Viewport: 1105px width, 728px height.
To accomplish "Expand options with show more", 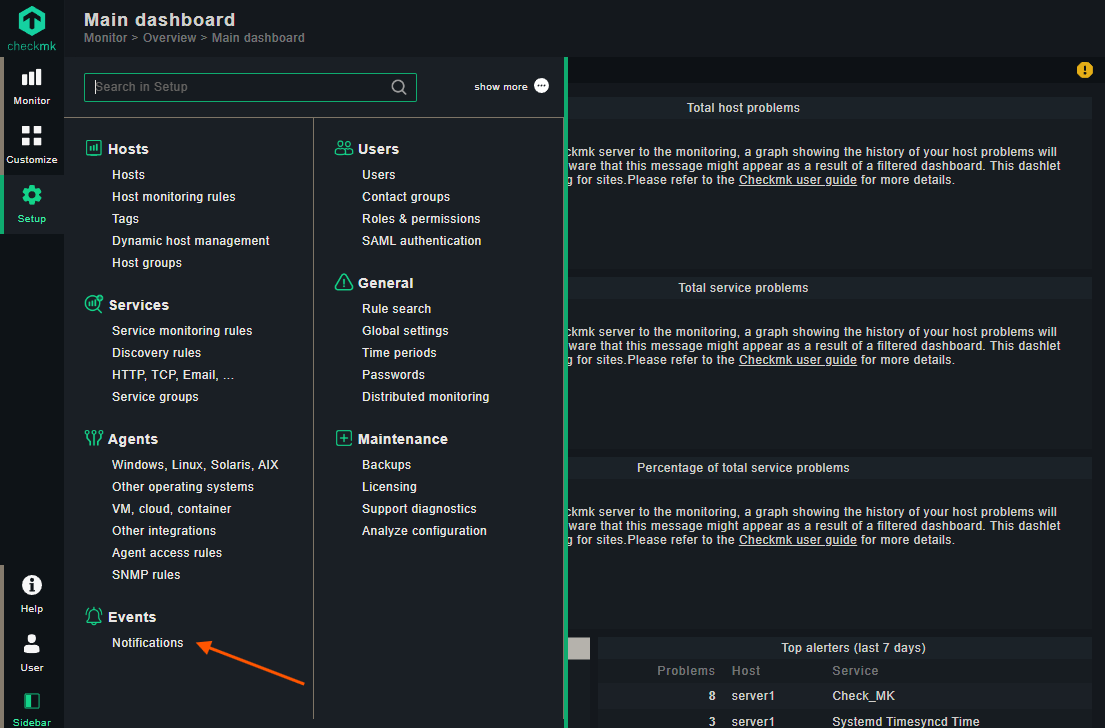I will pos(511,86).
